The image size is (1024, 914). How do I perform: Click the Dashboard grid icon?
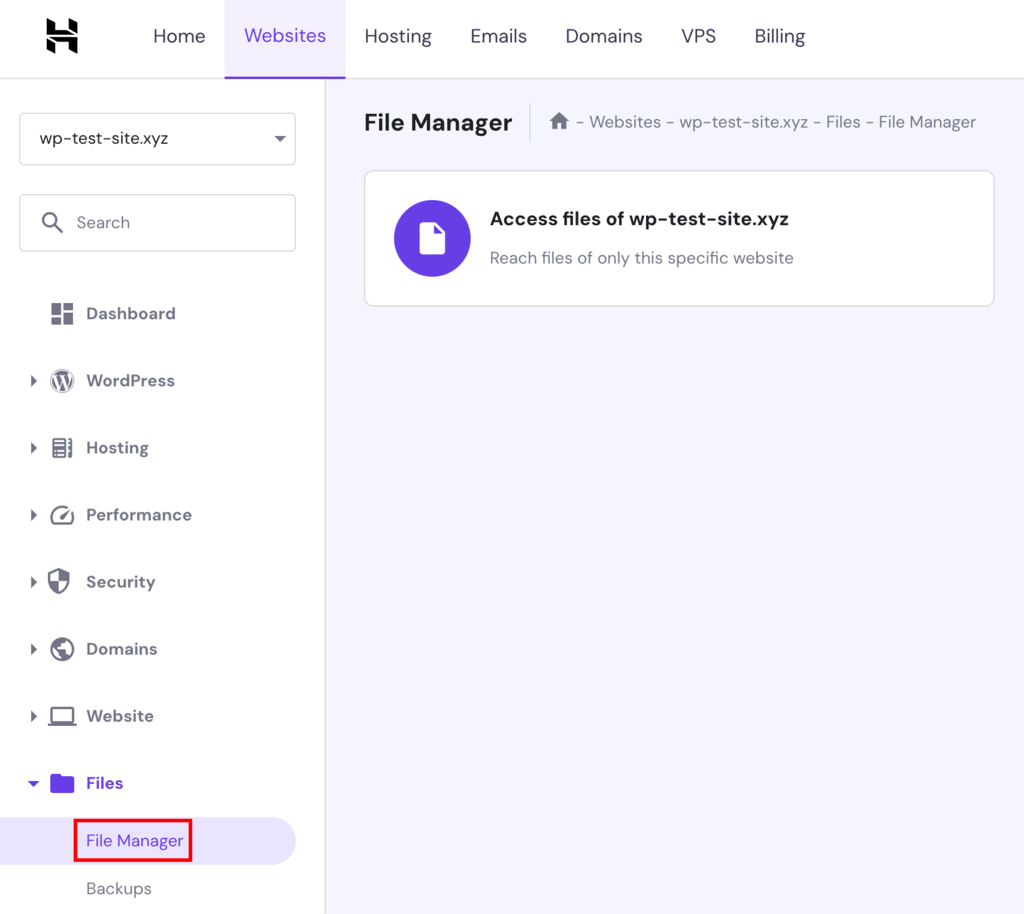point(62,314)
